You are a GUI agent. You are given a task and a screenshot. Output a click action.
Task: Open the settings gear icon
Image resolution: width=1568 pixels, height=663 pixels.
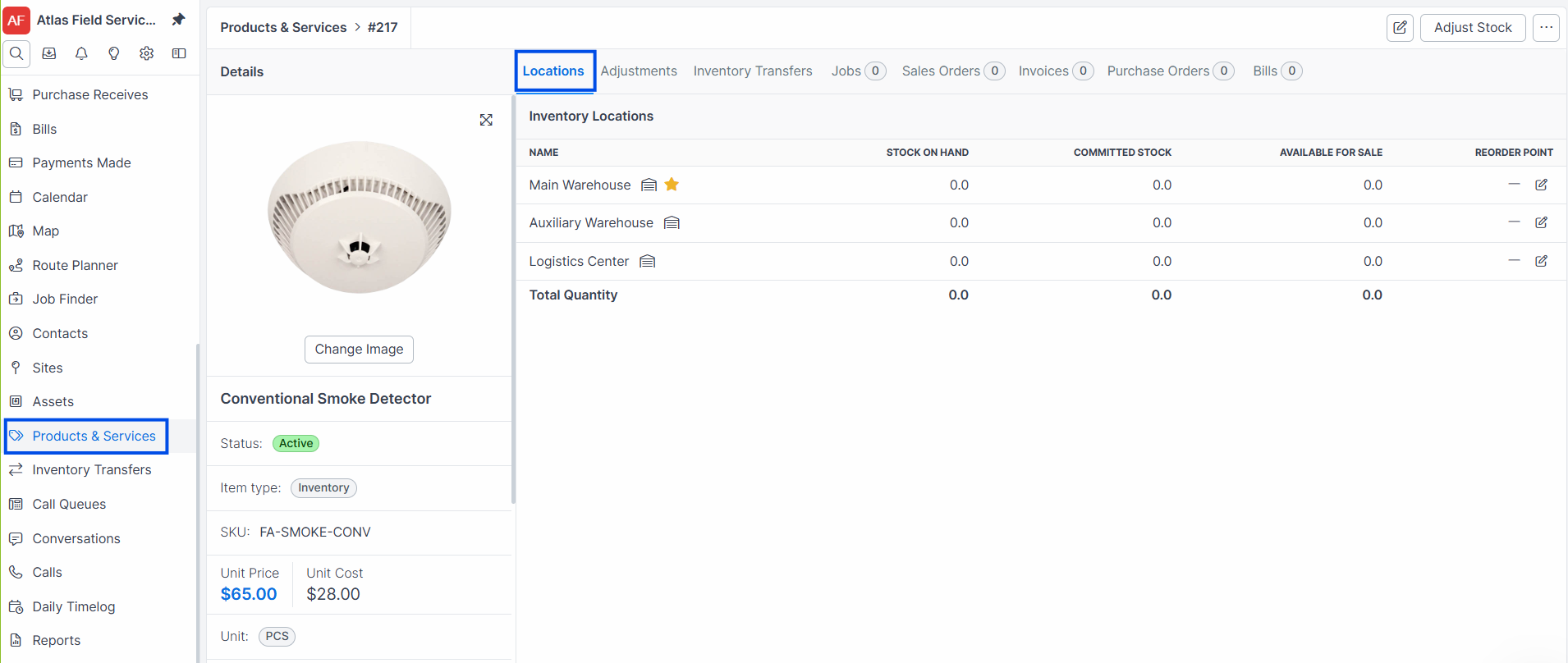pyautogui.click(x=146, y=53)
